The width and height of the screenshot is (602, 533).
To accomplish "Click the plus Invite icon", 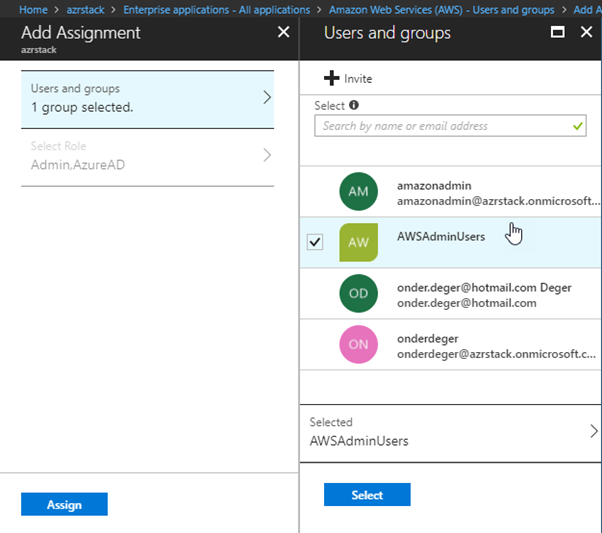I will (x=331, y=78).
